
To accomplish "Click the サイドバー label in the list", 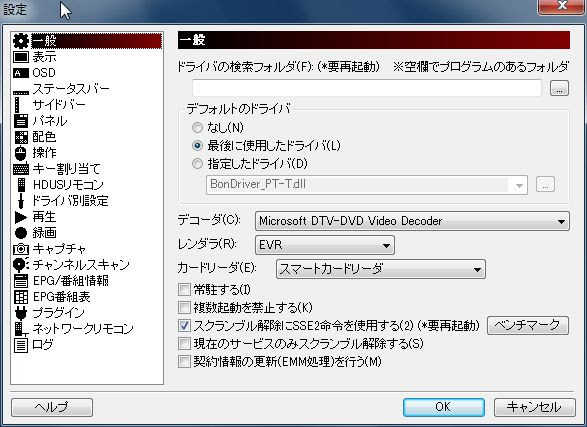I will (59, 104).
